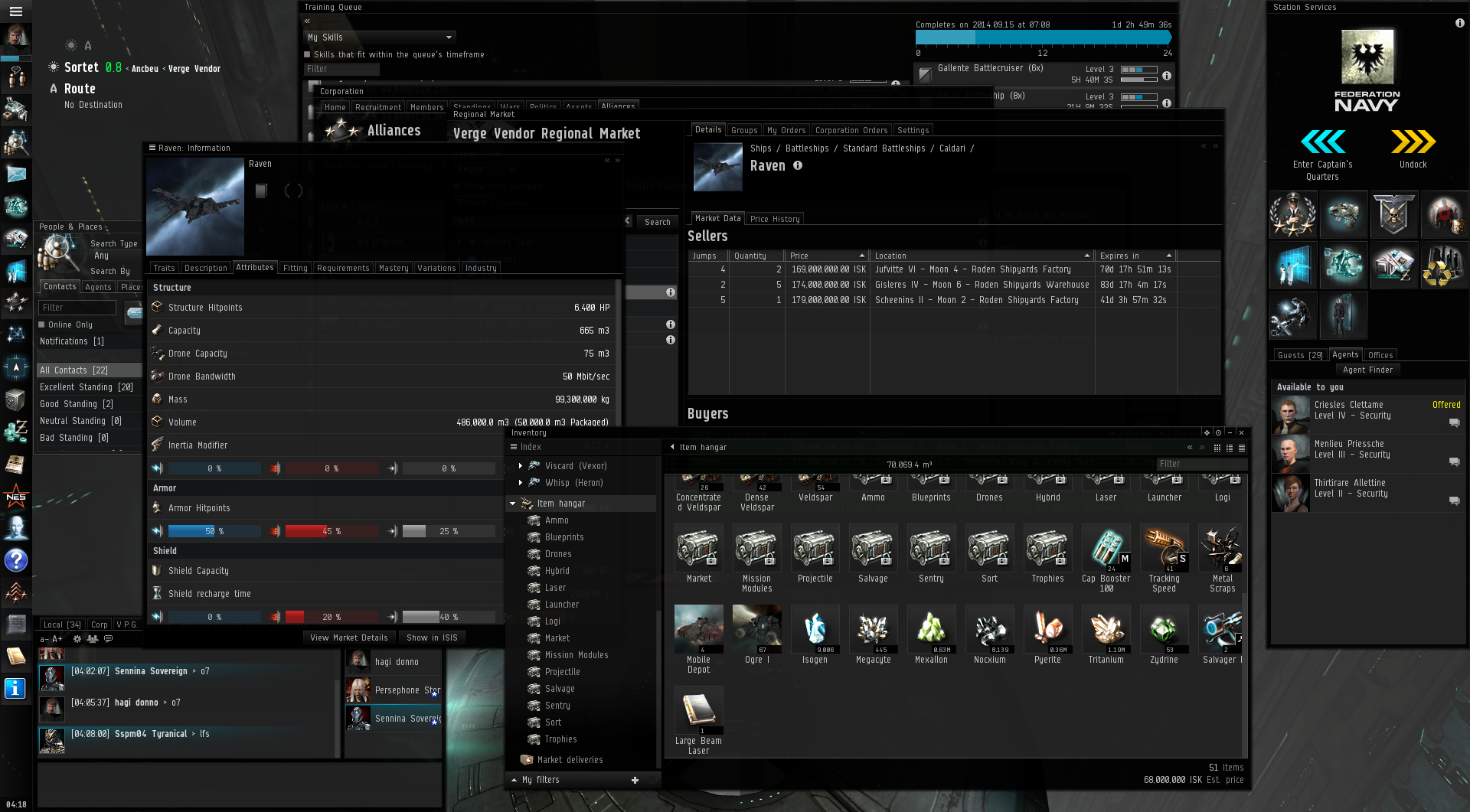Collapse the Item hangar tree node
1470x812 pixels.
point(513,504)
